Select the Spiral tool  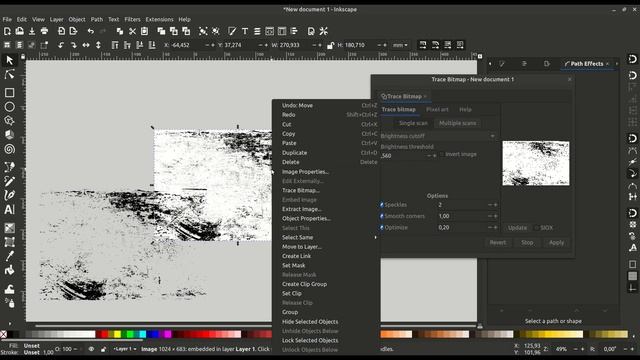coord(9,149)
